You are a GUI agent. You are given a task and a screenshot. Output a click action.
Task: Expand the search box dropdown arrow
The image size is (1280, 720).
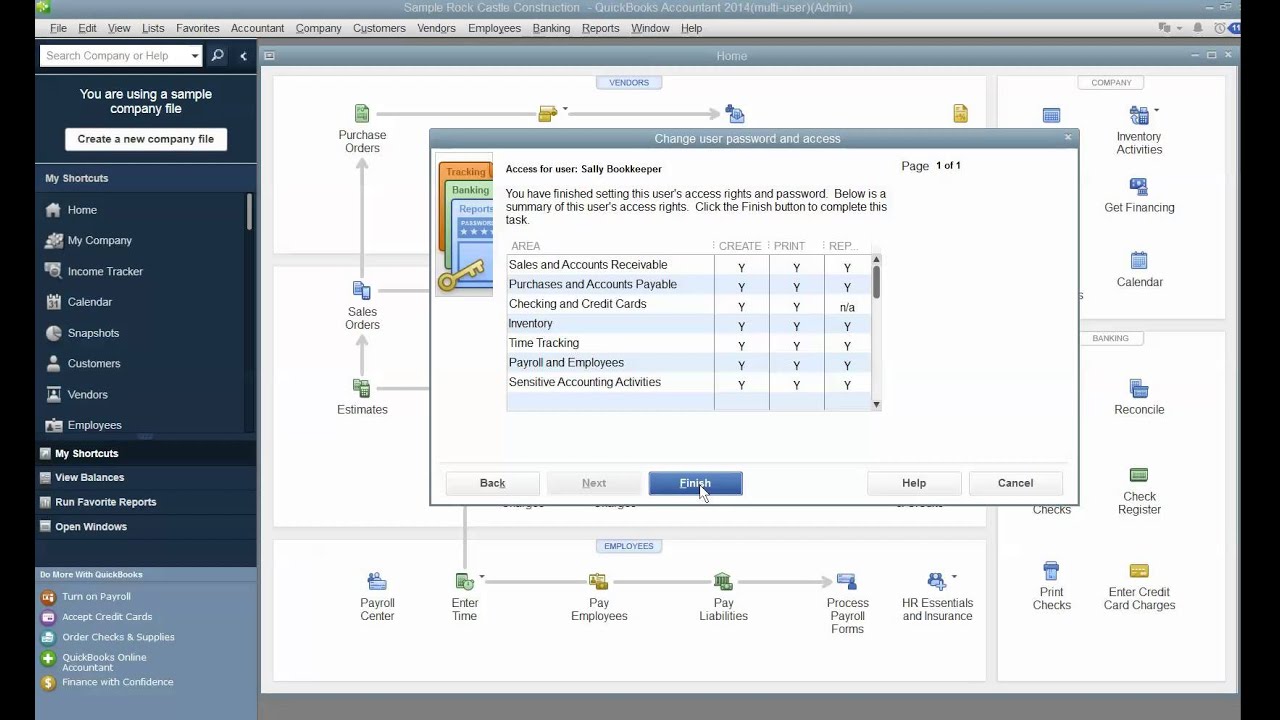[195, 56]
